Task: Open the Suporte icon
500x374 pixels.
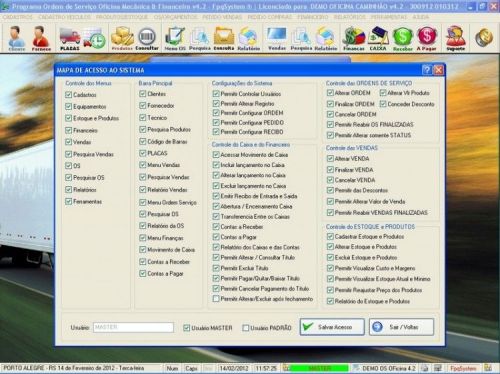Action: [x=455, y=38]
